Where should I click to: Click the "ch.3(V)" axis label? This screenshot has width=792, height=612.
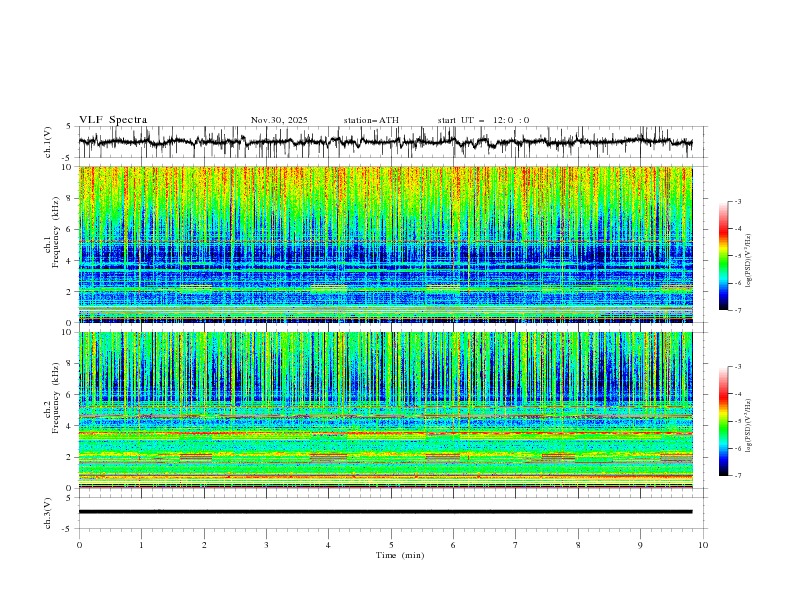[48, 514]
